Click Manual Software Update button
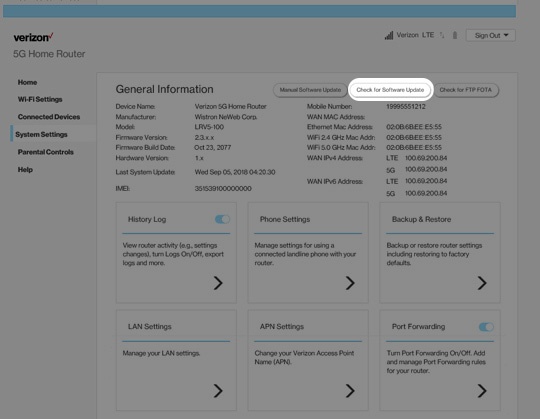 [310, 90]
